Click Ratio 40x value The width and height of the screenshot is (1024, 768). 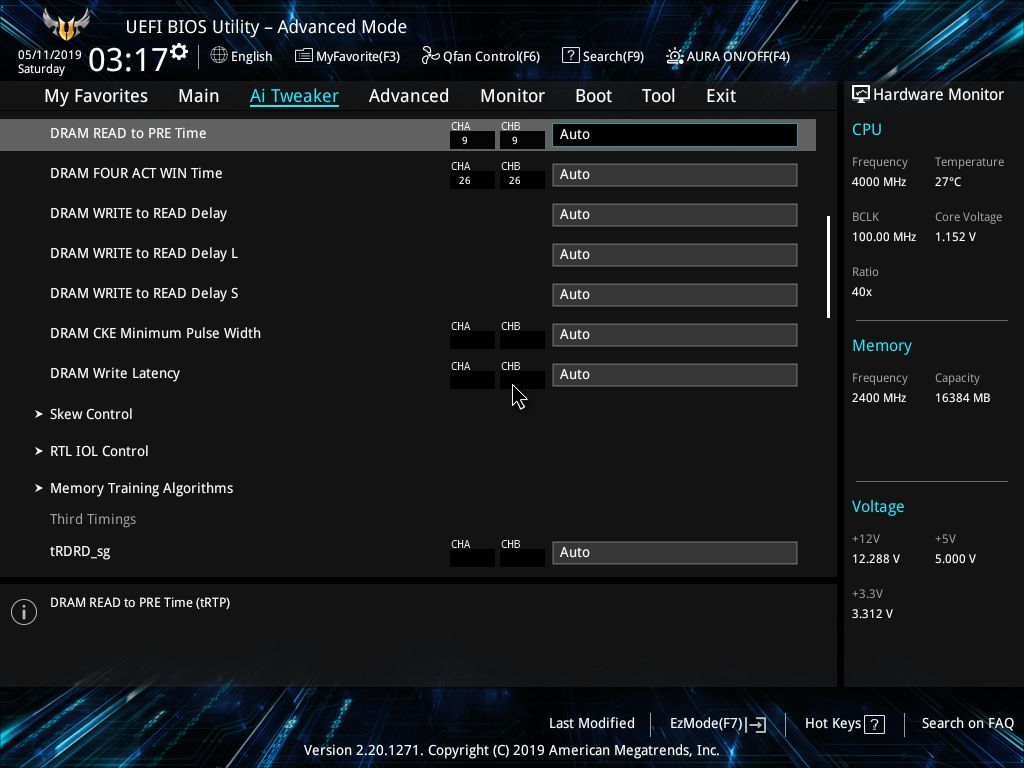coord(862,292)
